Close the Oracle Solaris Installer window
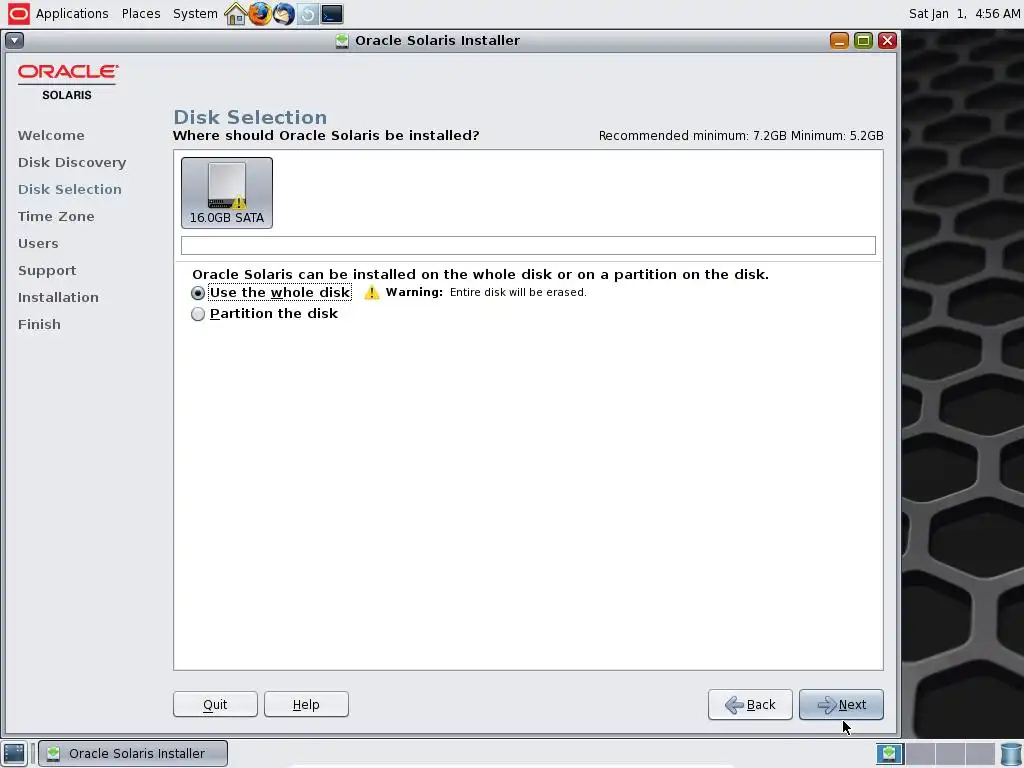 click(887, 40)
